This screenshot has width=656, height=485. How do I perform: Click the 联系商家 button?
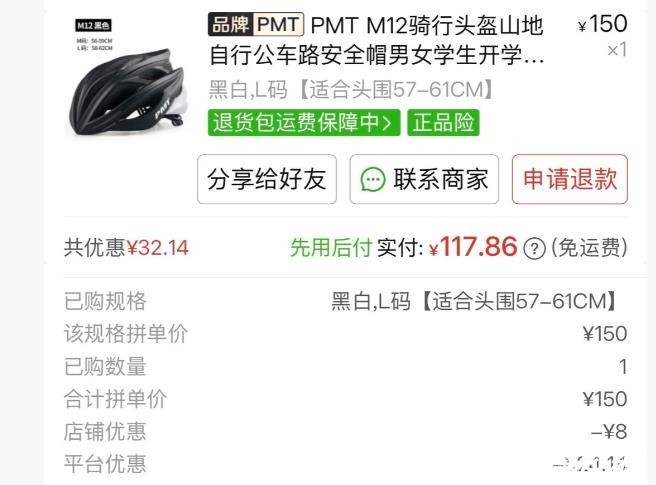(x=424, y=179)
